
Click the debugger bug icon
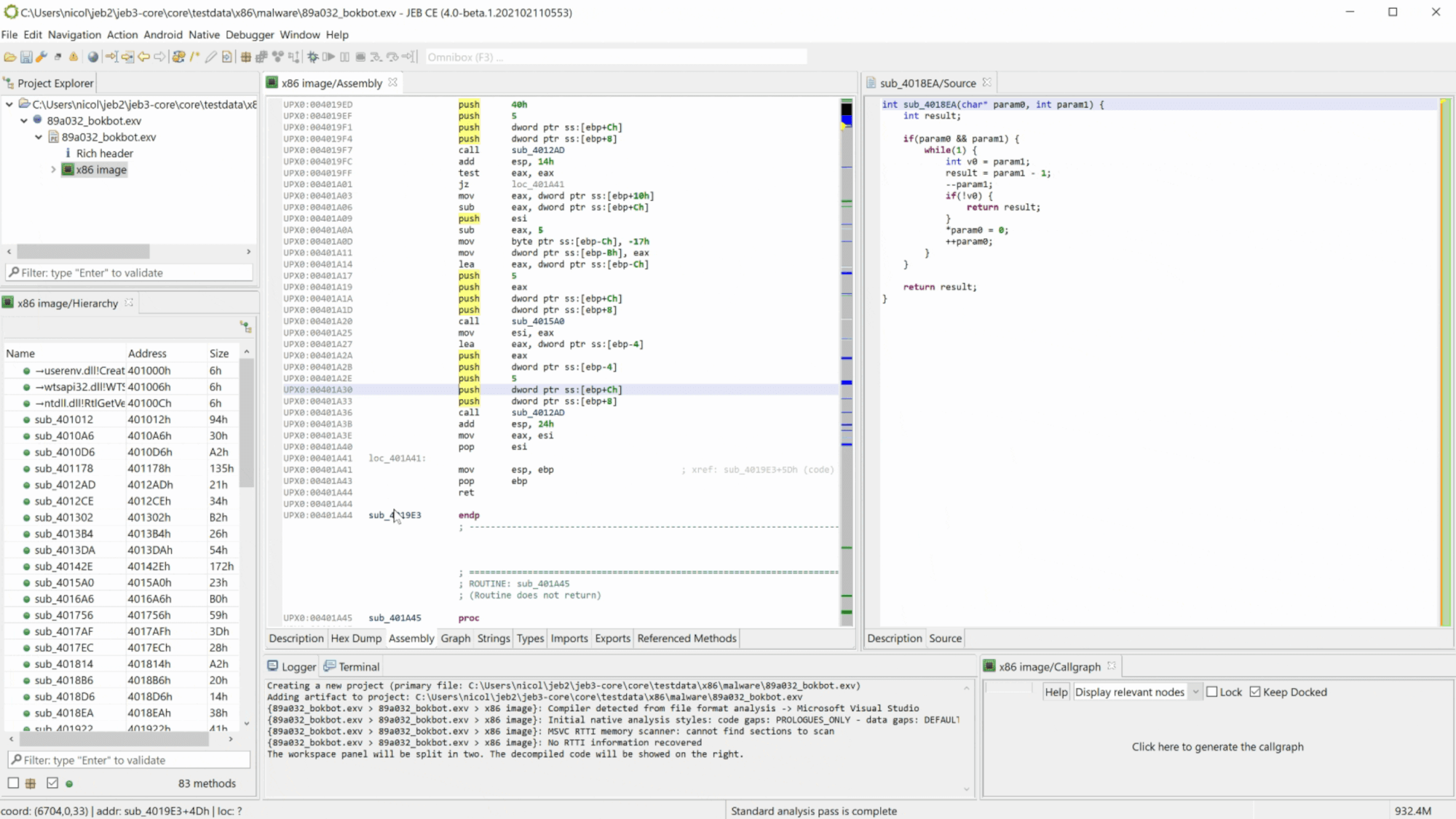click(x=313, y=57)
